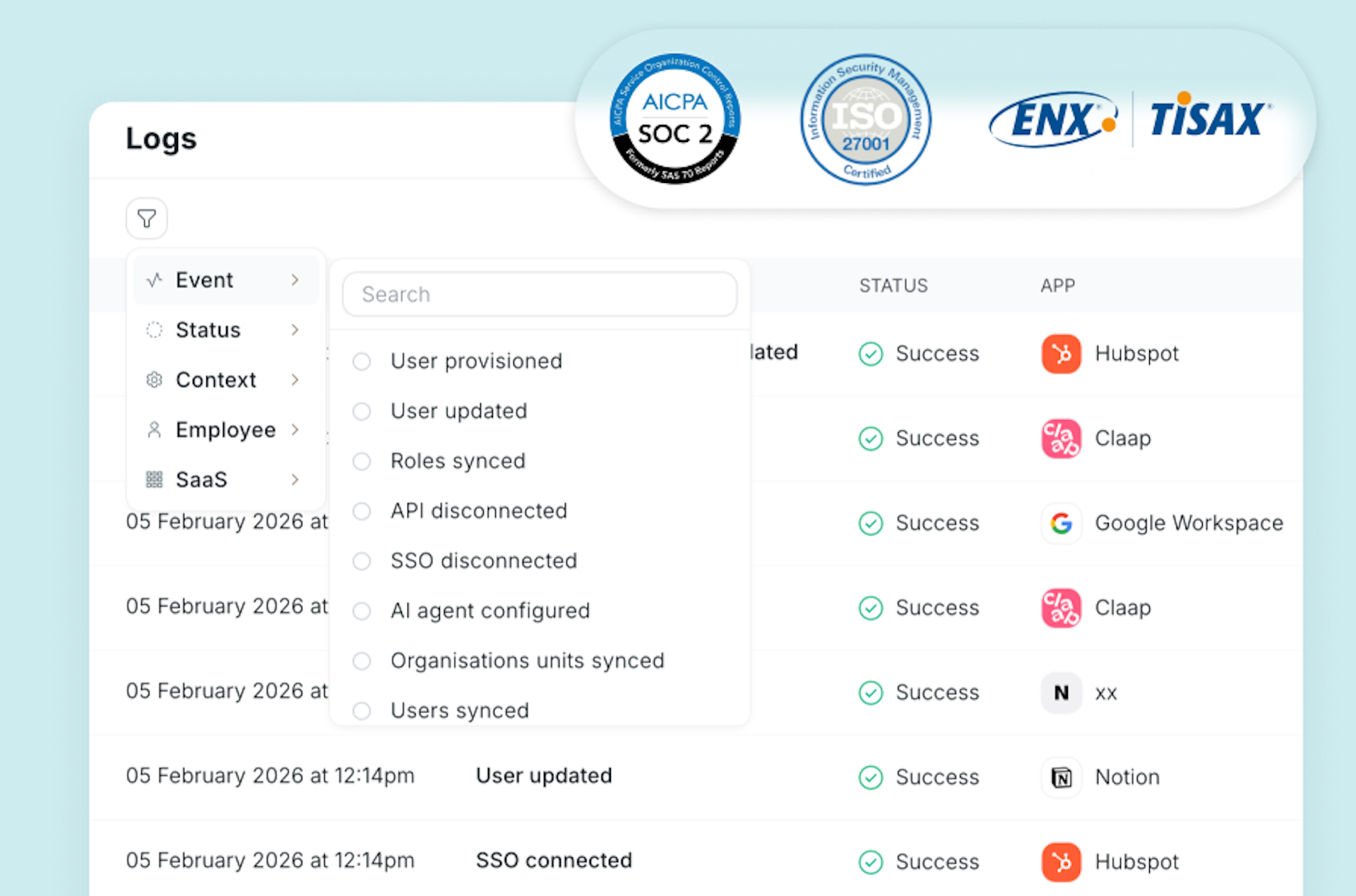The image size is (1356, 896).
Task: Focus the event Search input field
Action: tap(540, 294)
